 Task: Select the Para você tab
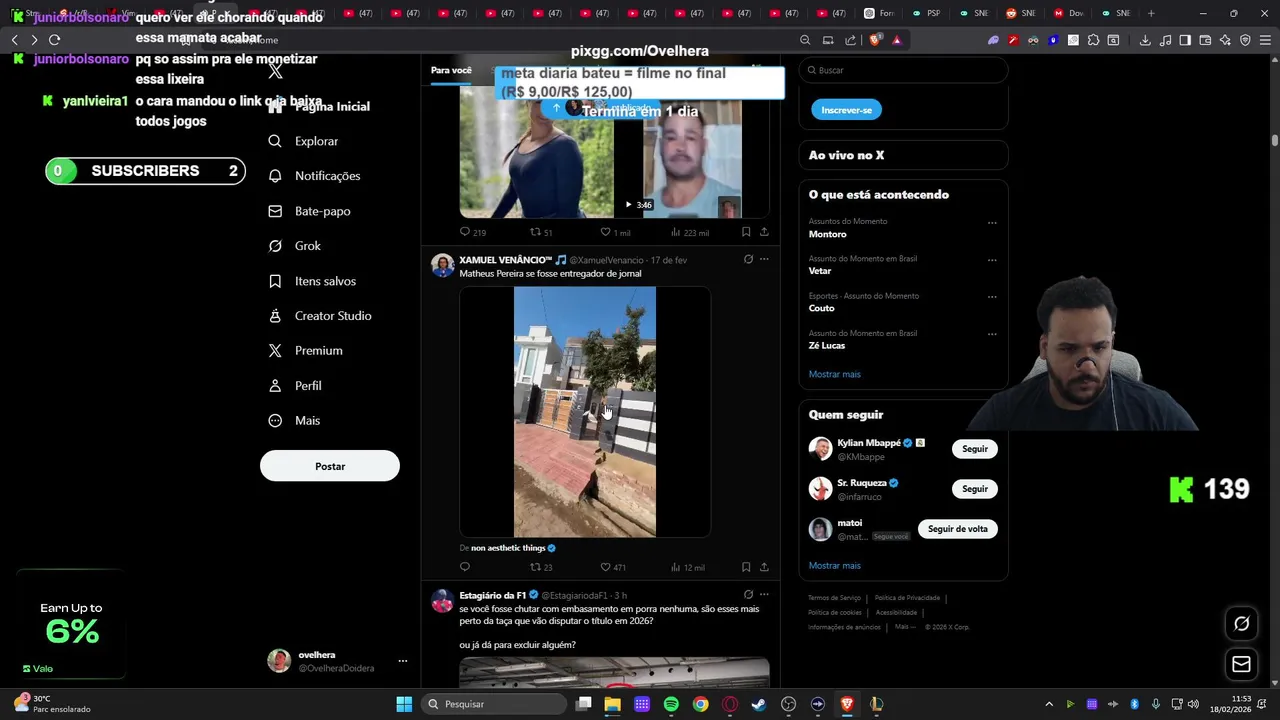point(451,70)
